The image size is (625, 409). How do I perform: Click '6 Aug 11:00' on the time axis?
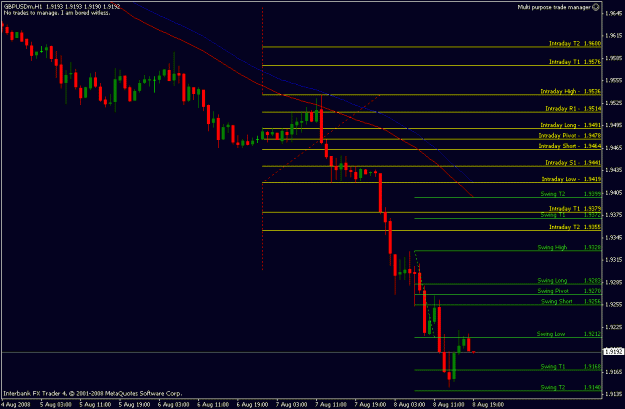213,405
